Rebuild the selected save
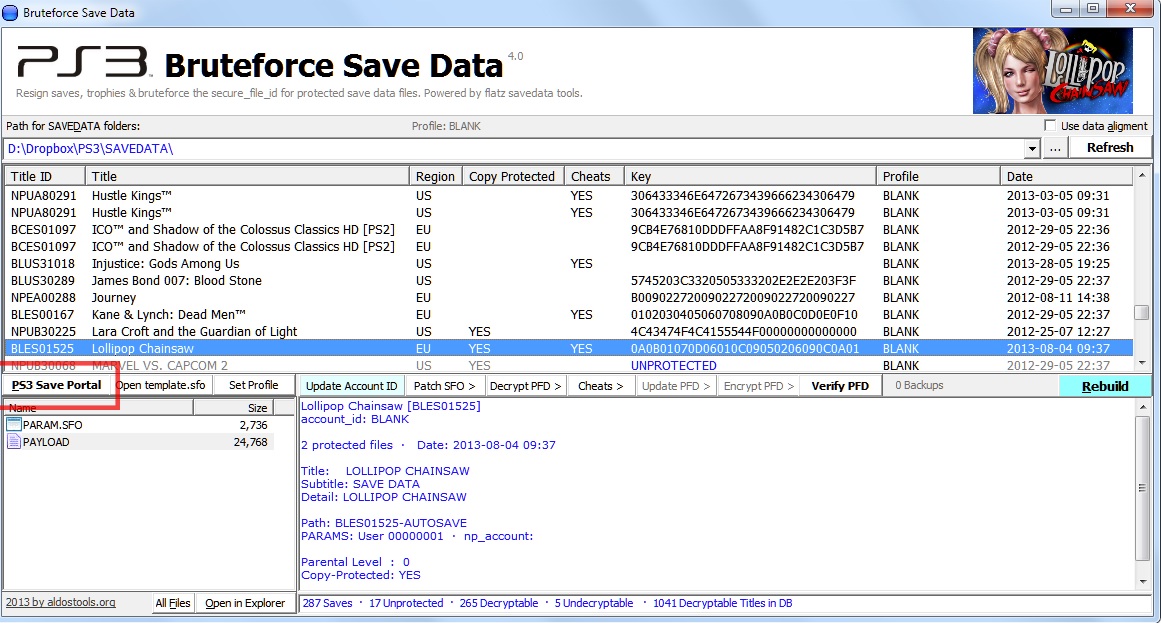Screen dimensions: 1161x623 pos(1105,386)
